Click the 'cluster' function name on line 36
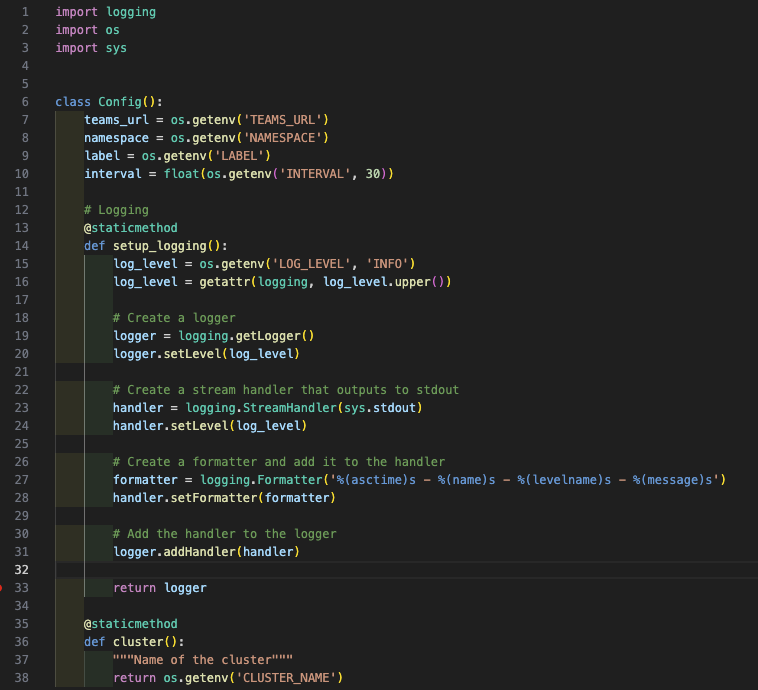 138,642
